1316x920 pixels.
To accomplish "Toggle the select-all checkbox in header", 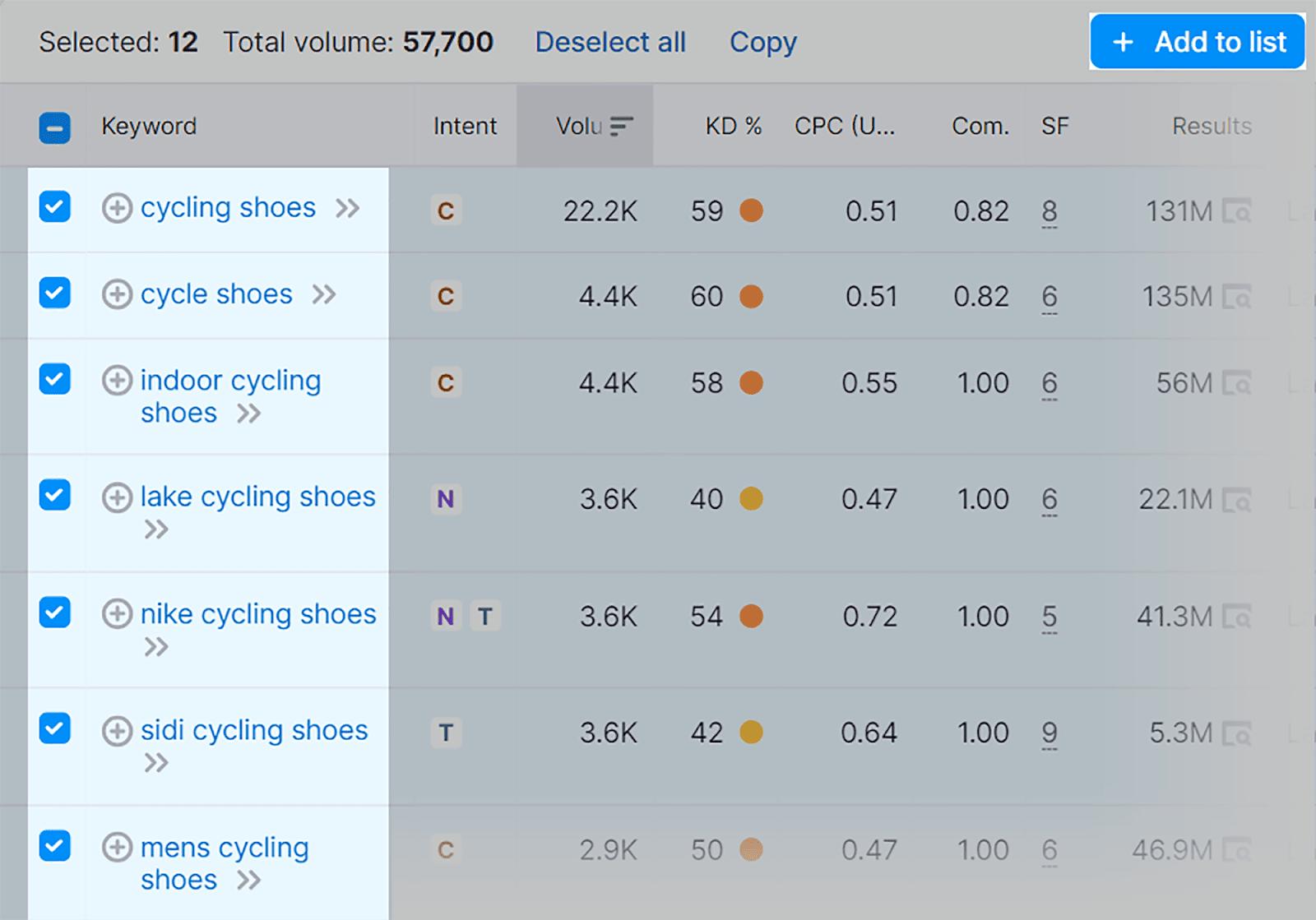I will coord(55,128).
